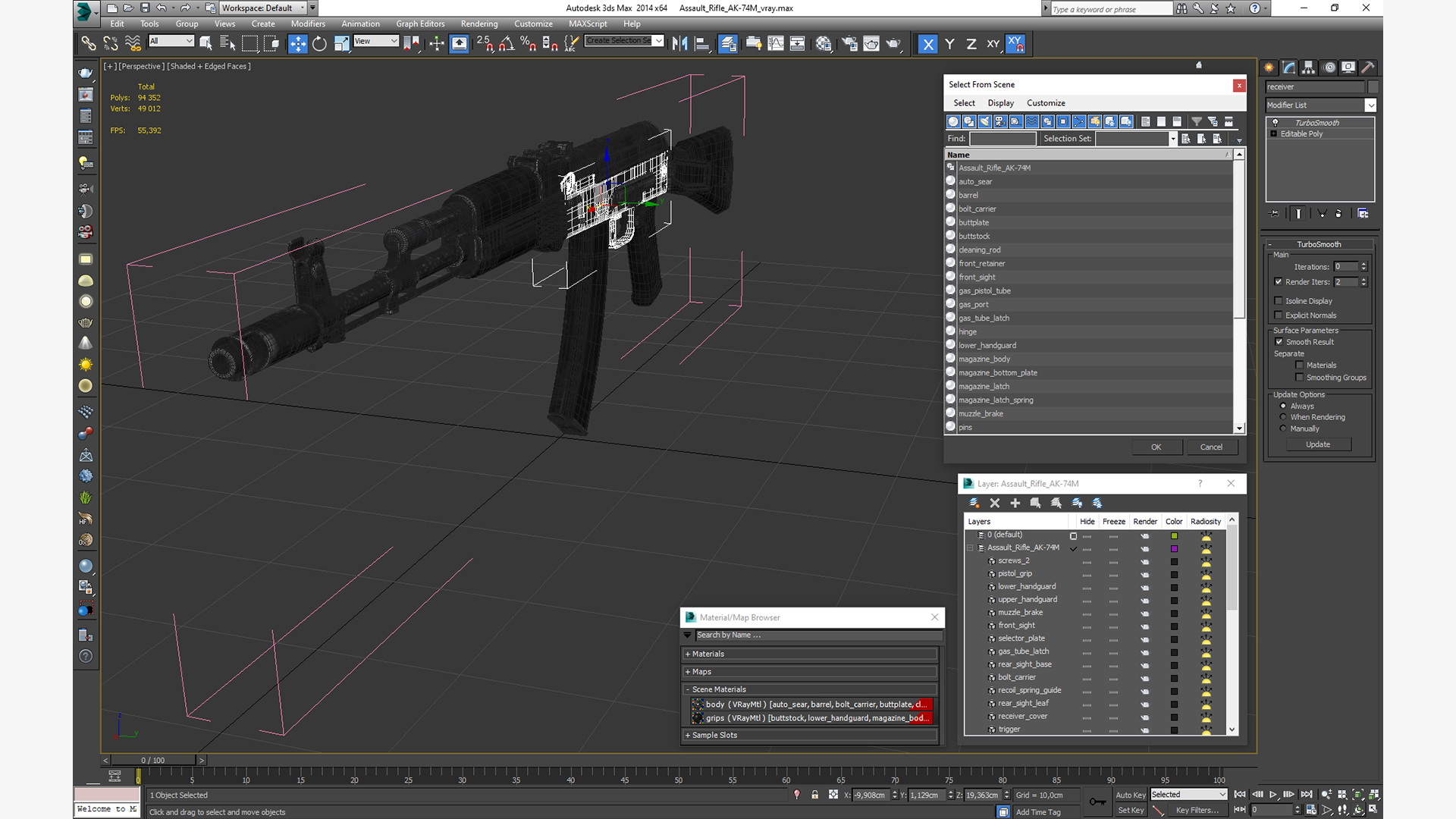Click the green color swatch of 0 (default) layer
Screen dimensions: 1456x819
coord(1174,535)
